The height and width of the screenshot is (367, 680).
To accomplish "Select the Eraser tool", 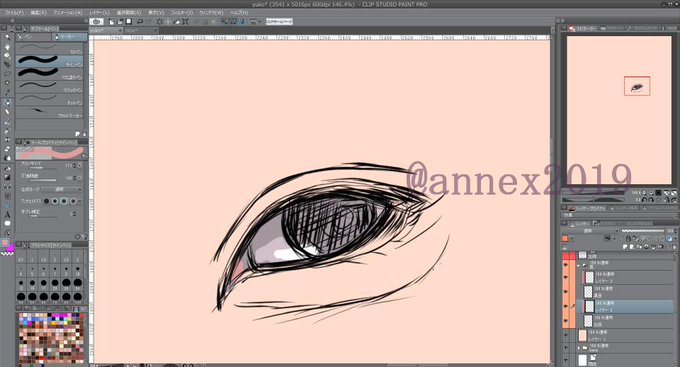I will pos(7,149).
